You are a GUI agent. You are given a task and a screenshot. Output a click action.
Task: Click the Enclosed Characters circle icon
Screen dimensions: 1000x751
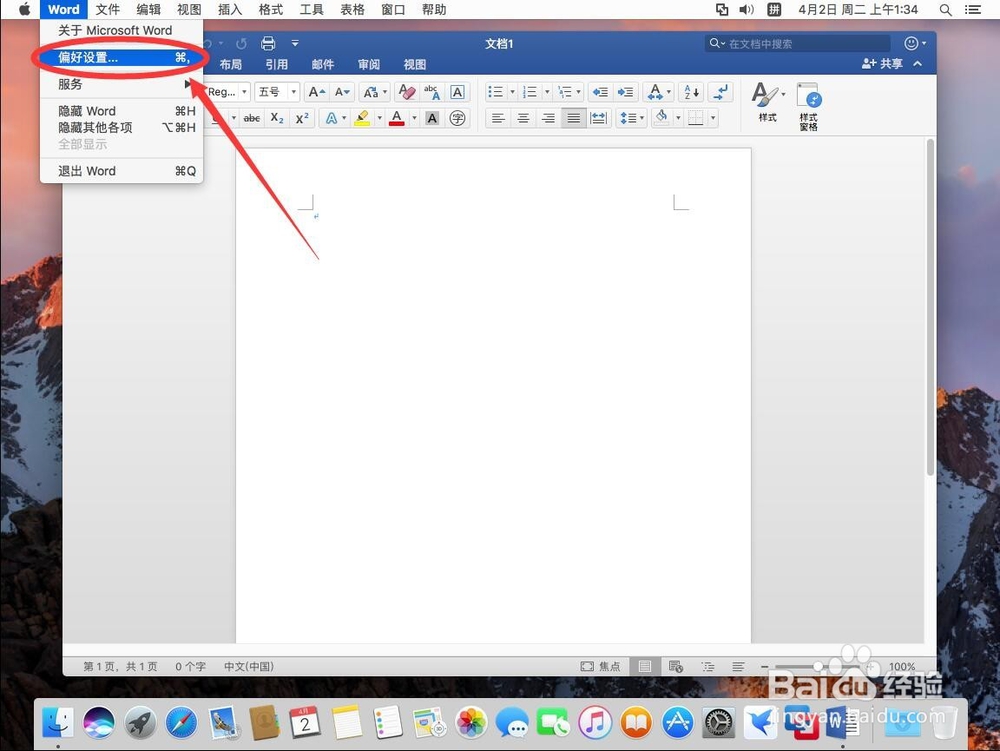[457, 118]
